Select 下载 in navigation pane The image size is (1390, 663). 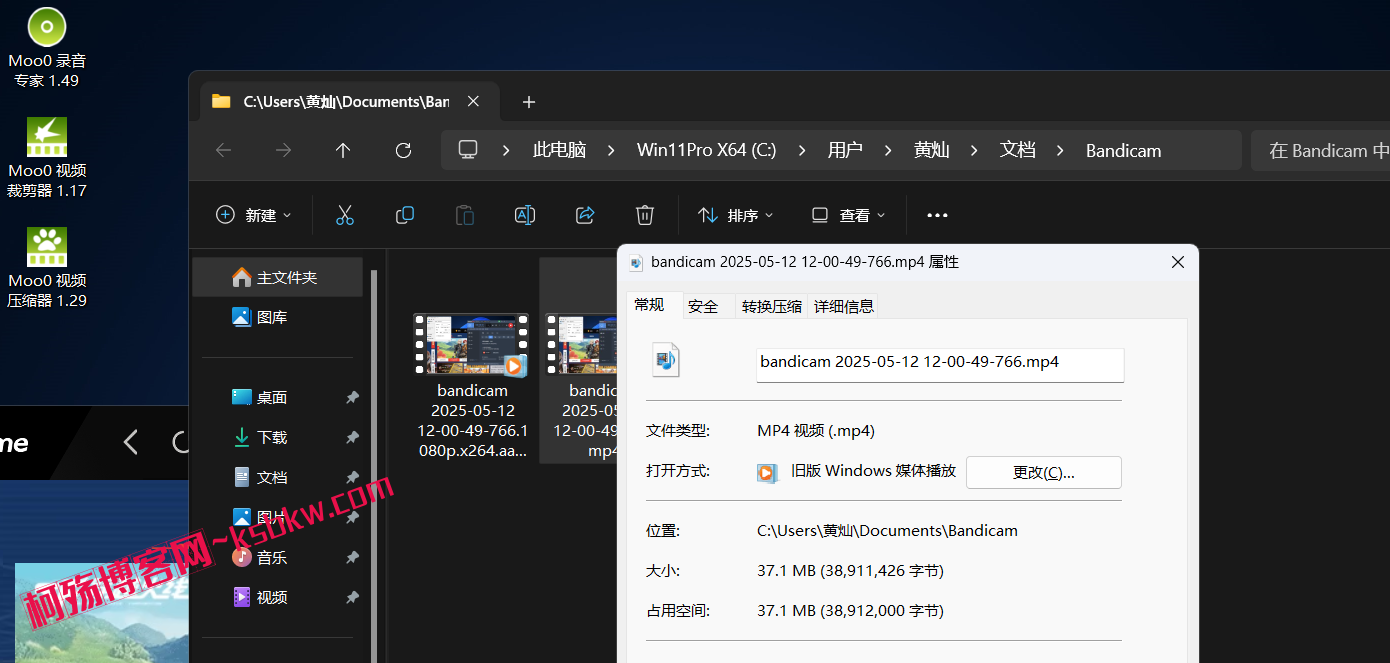tap(277, 437)
